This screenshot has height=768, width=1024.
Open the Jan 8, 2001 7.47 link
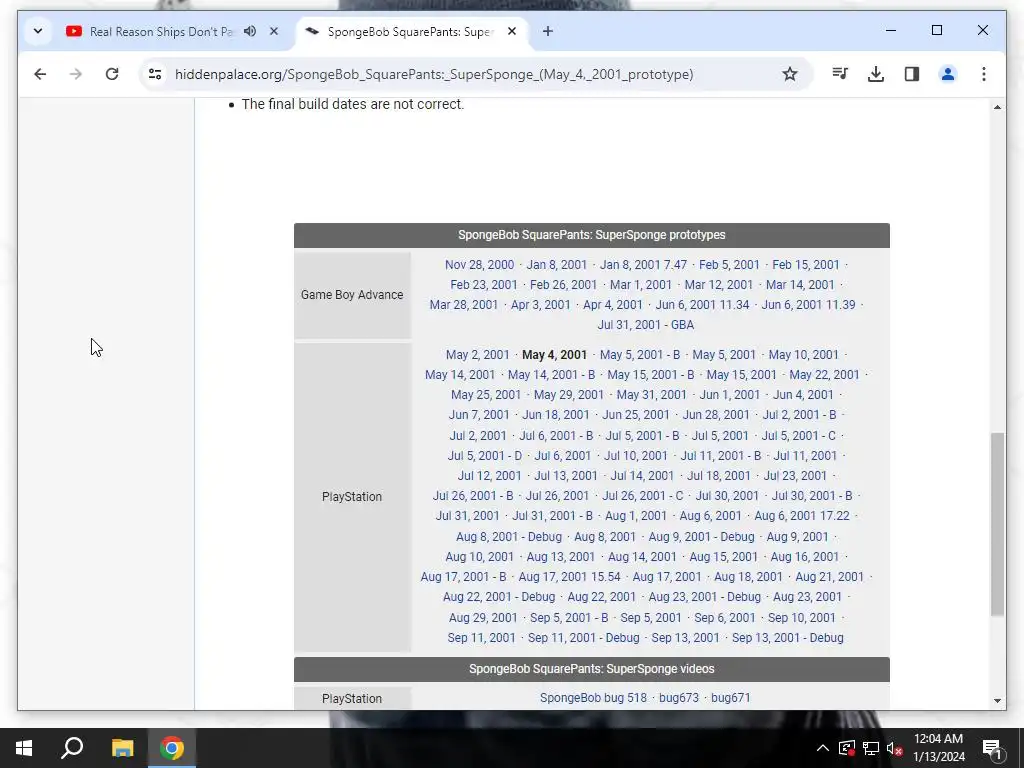click(x=643, y=264)
